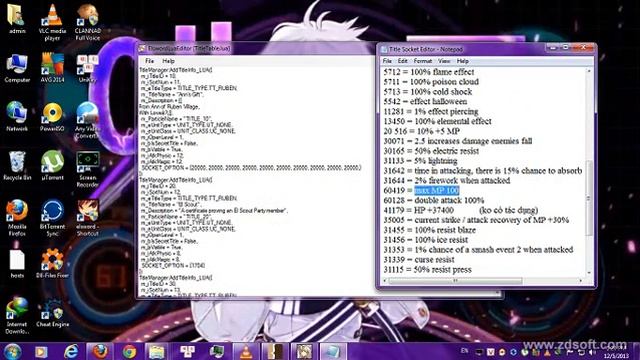Screen dimensions: 640x360
Task: Open Help menu in Lua editor window
Action: point(169,61)
